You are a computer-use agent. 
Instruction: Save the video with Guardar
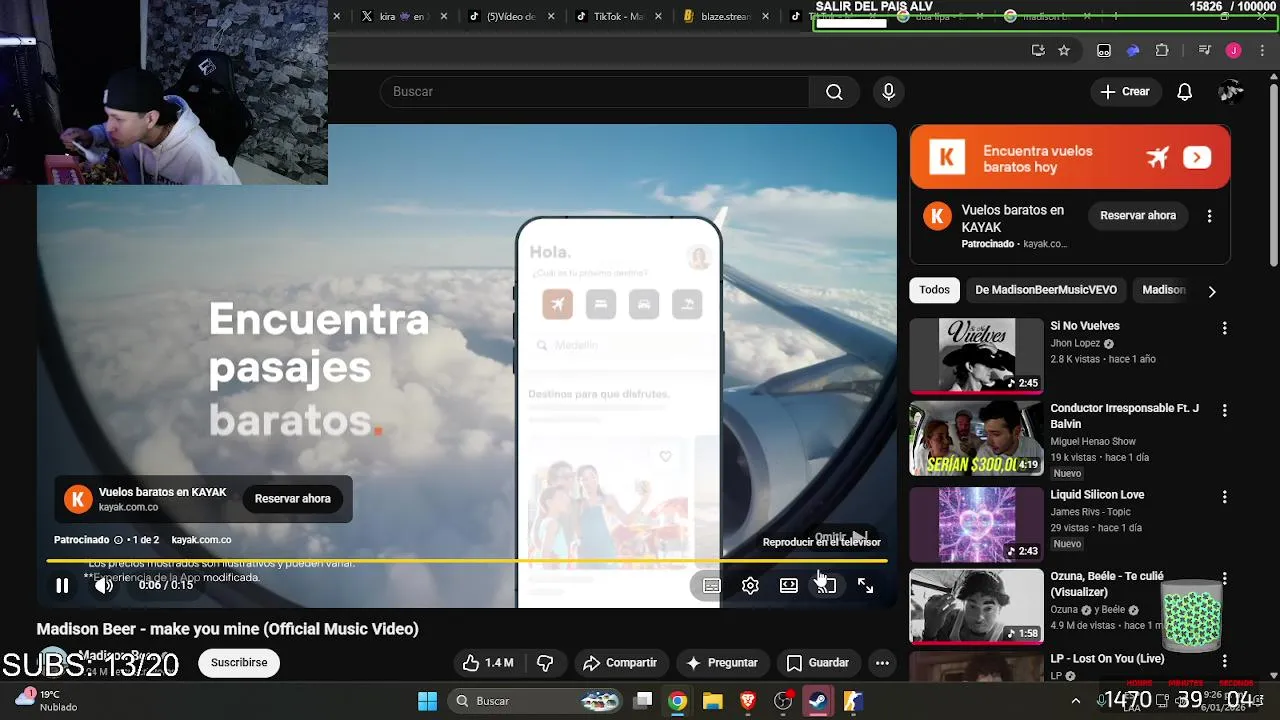[x=818, y=663]
